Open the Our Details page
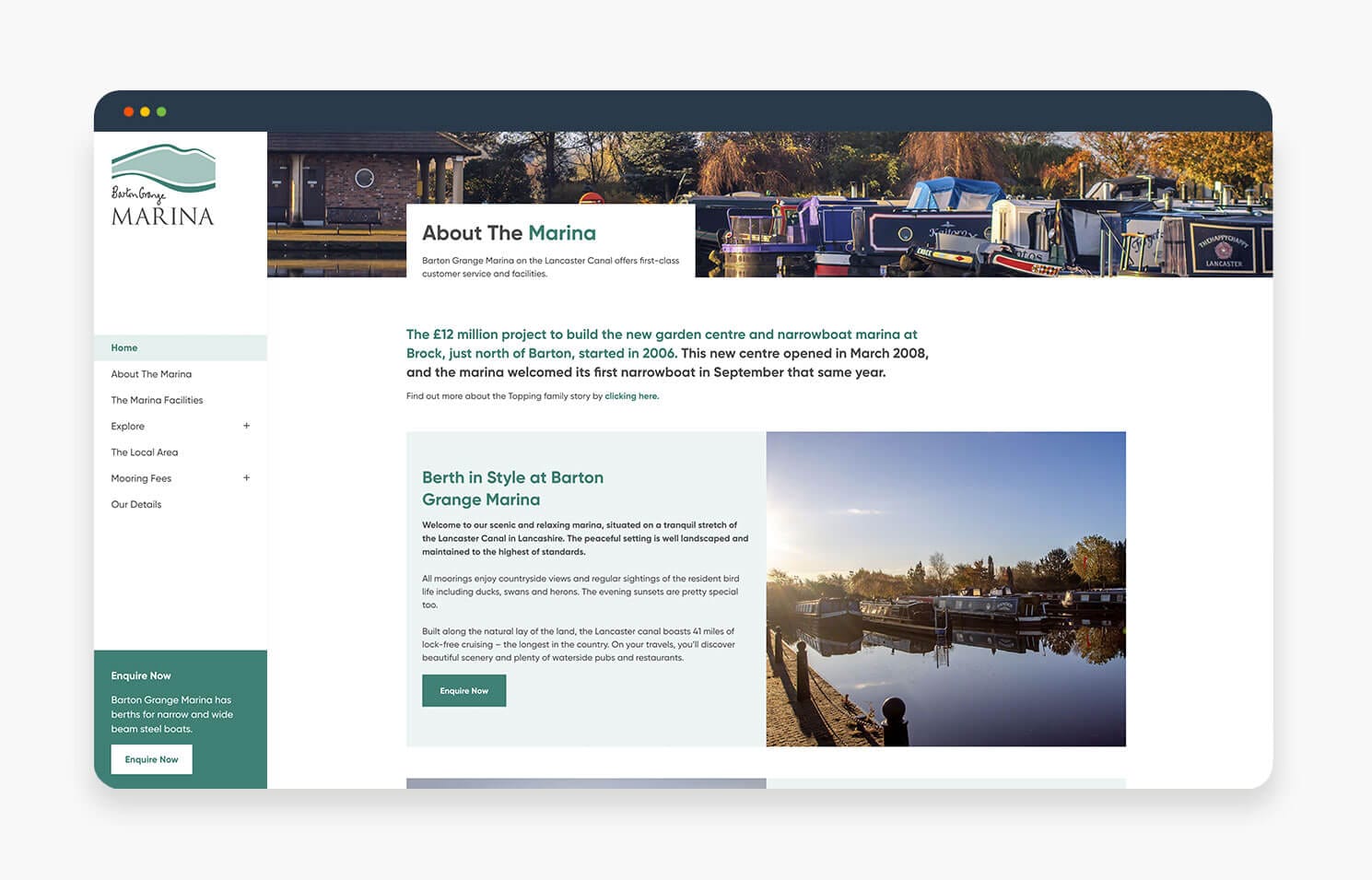The image size is (1372, 880). [x=136, y=504]
